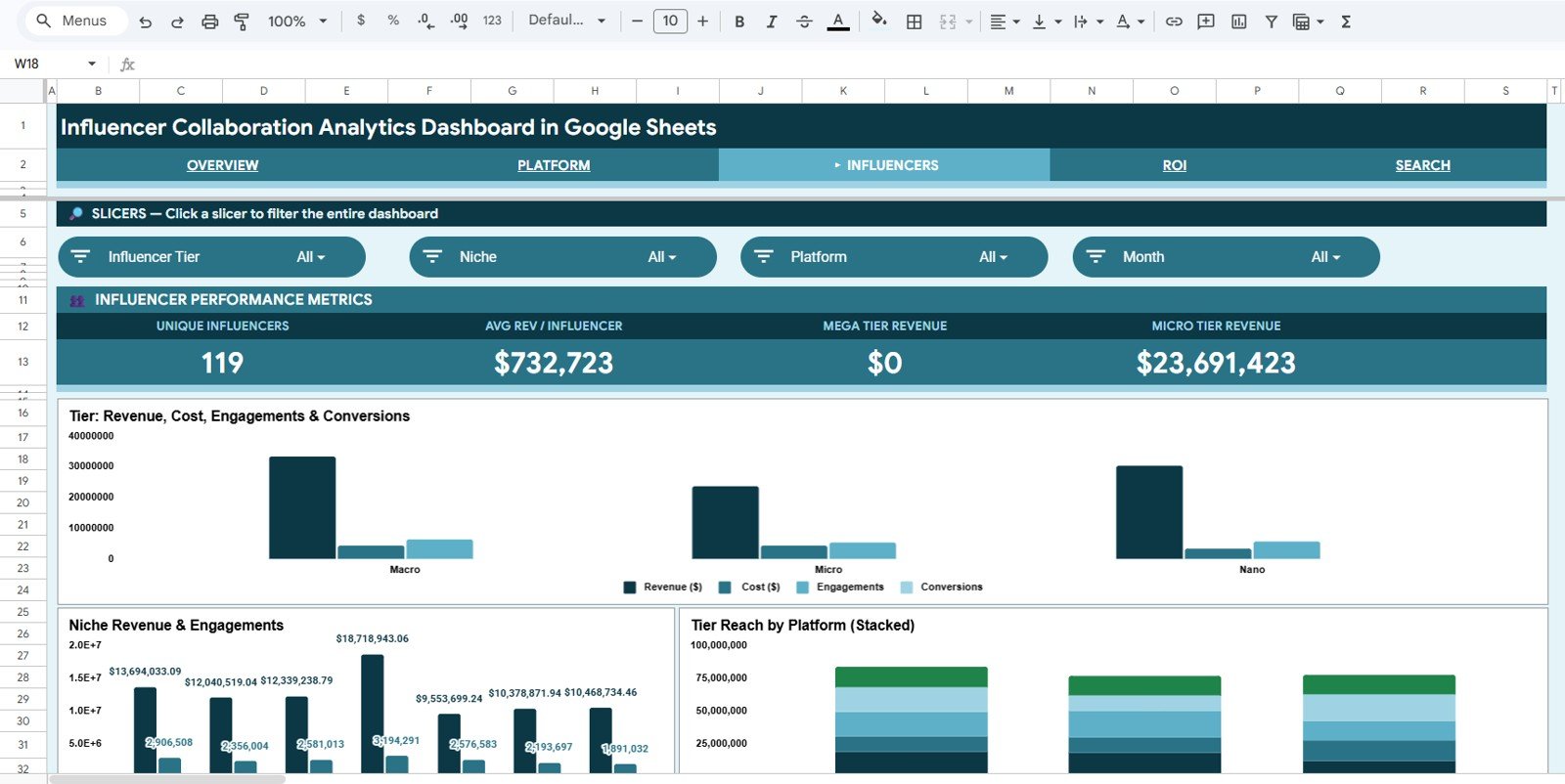Apply percent format icon
1565x784 pixels.
tap(393, 21)
